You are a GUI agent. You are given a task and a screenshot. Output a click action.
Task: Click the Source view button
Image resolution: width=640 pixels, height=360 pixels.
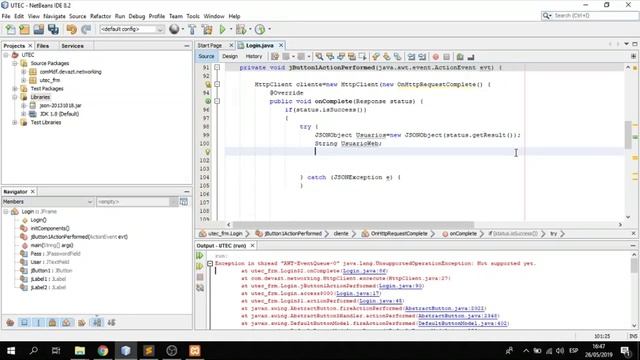[x=206, y=56]
